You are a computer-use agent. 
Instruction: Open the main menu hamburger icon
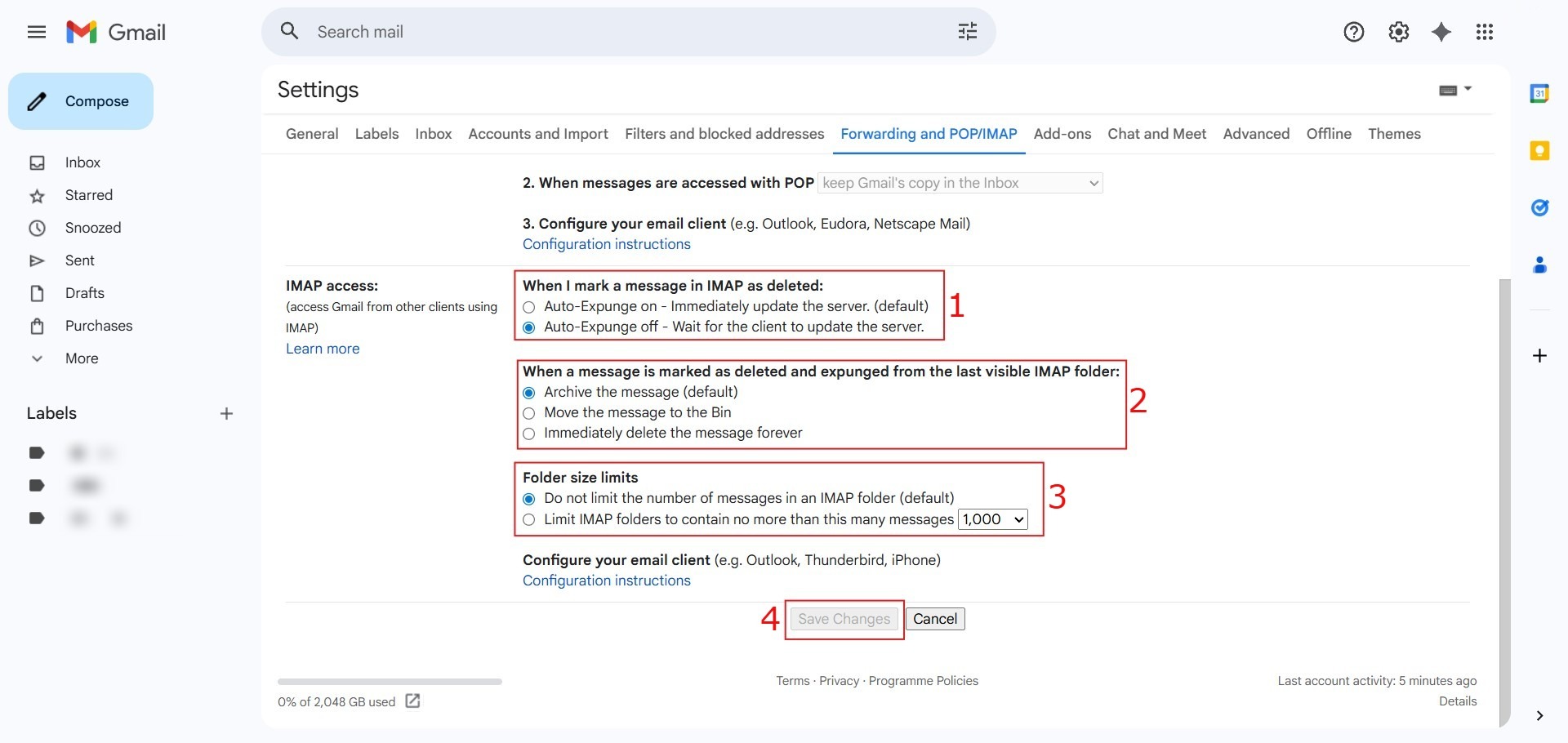point(37,32)
